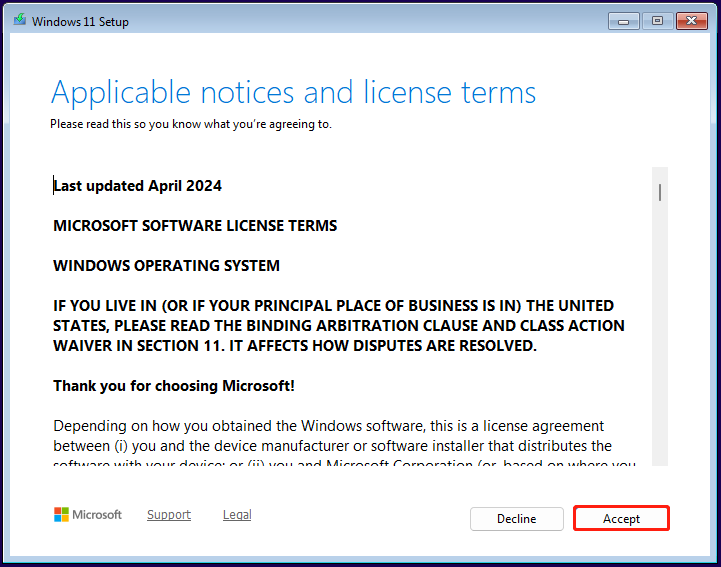This screenshot has height=567, width=721.
Task: Click the Windows 11 Setup title bar icon
Action: pyautogui.click(x=19, y=20)
